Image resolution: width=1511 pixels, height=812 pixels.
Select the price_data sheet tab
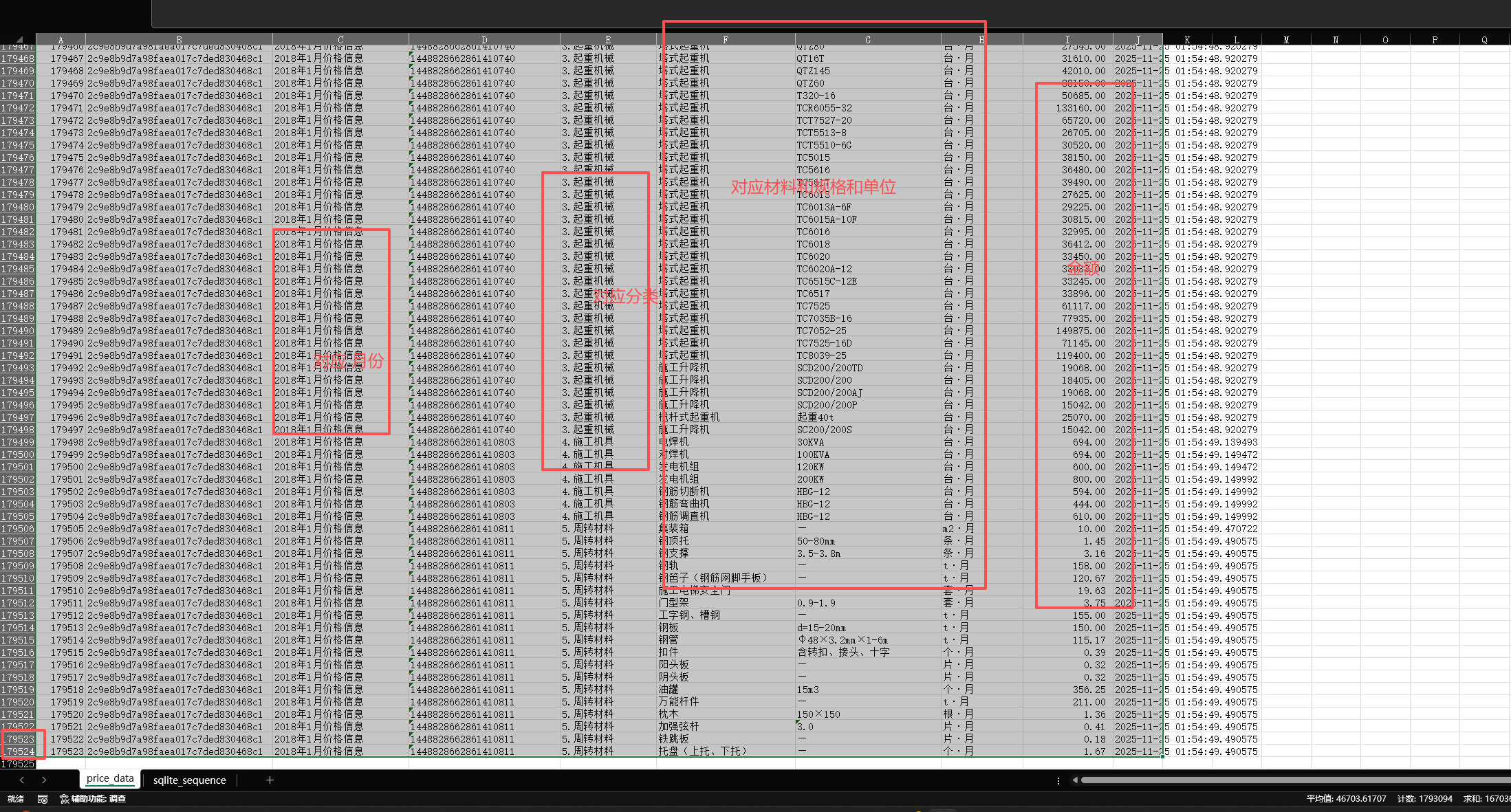click(x=110, y=778)
